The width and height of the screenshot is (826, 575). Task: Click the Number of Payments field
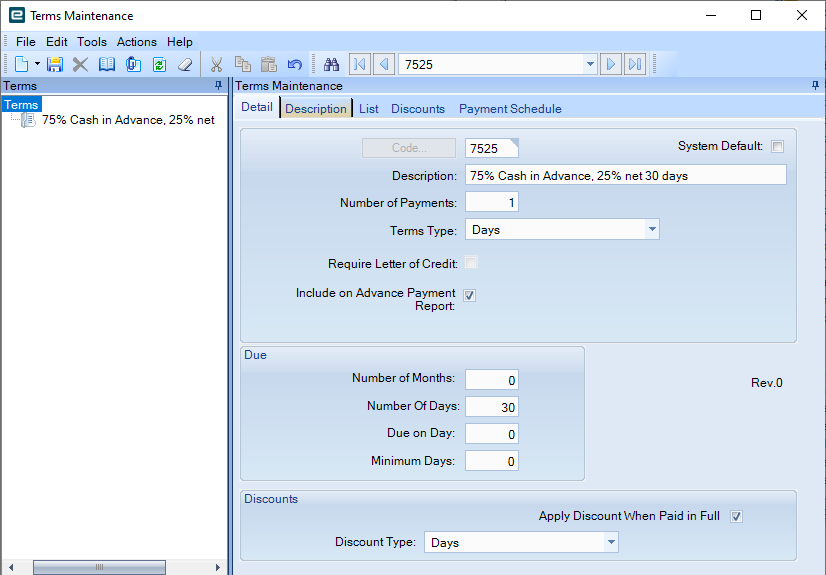pos(492,202)
